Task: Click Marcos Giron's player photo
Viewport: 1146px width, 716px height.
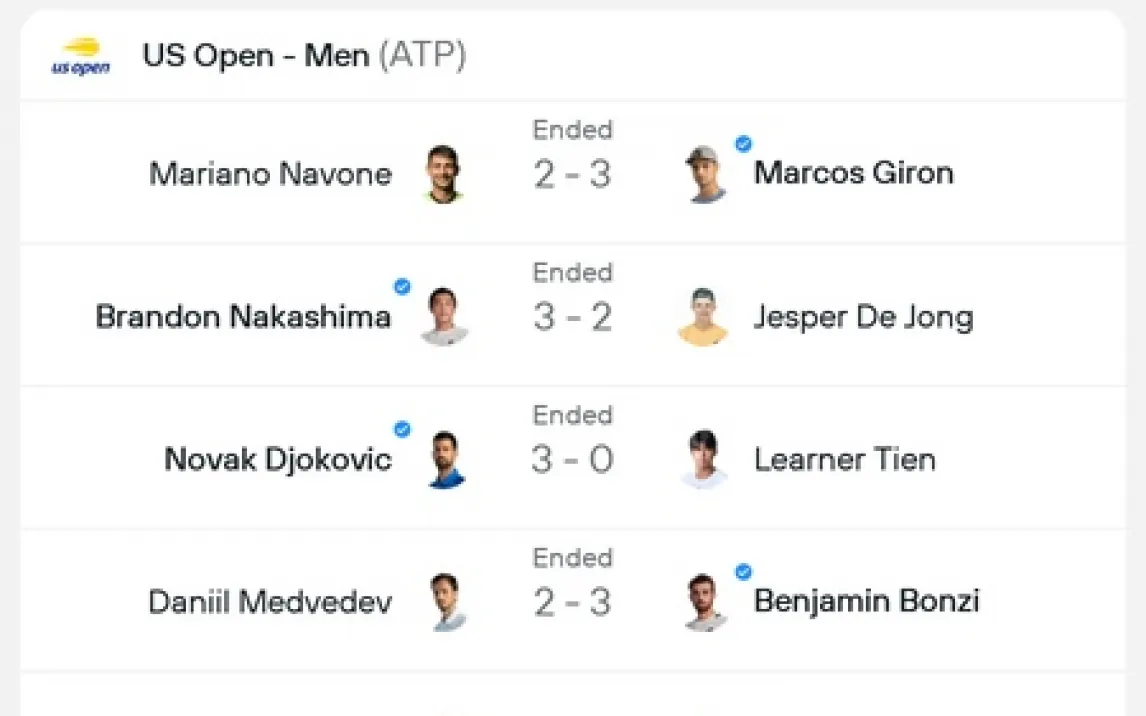Action: (x=706, y=174)
